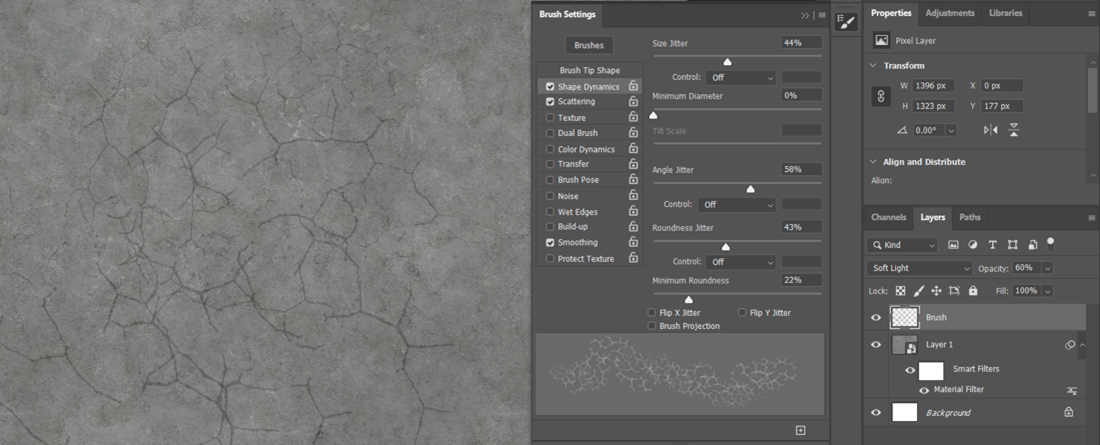
Task: Click the filter for type layers icon
Action: [992, 245]
